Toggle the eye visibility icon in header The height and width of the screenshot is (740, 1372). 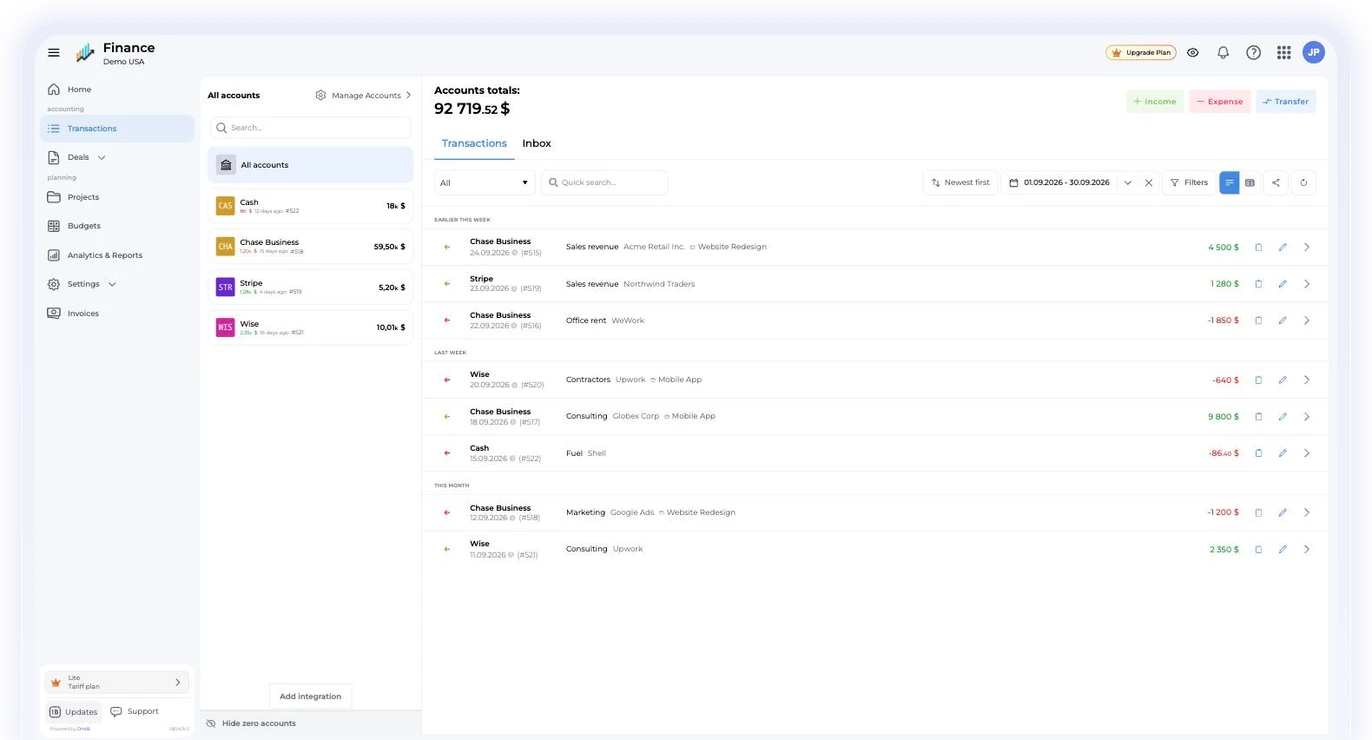[1193, 53]
